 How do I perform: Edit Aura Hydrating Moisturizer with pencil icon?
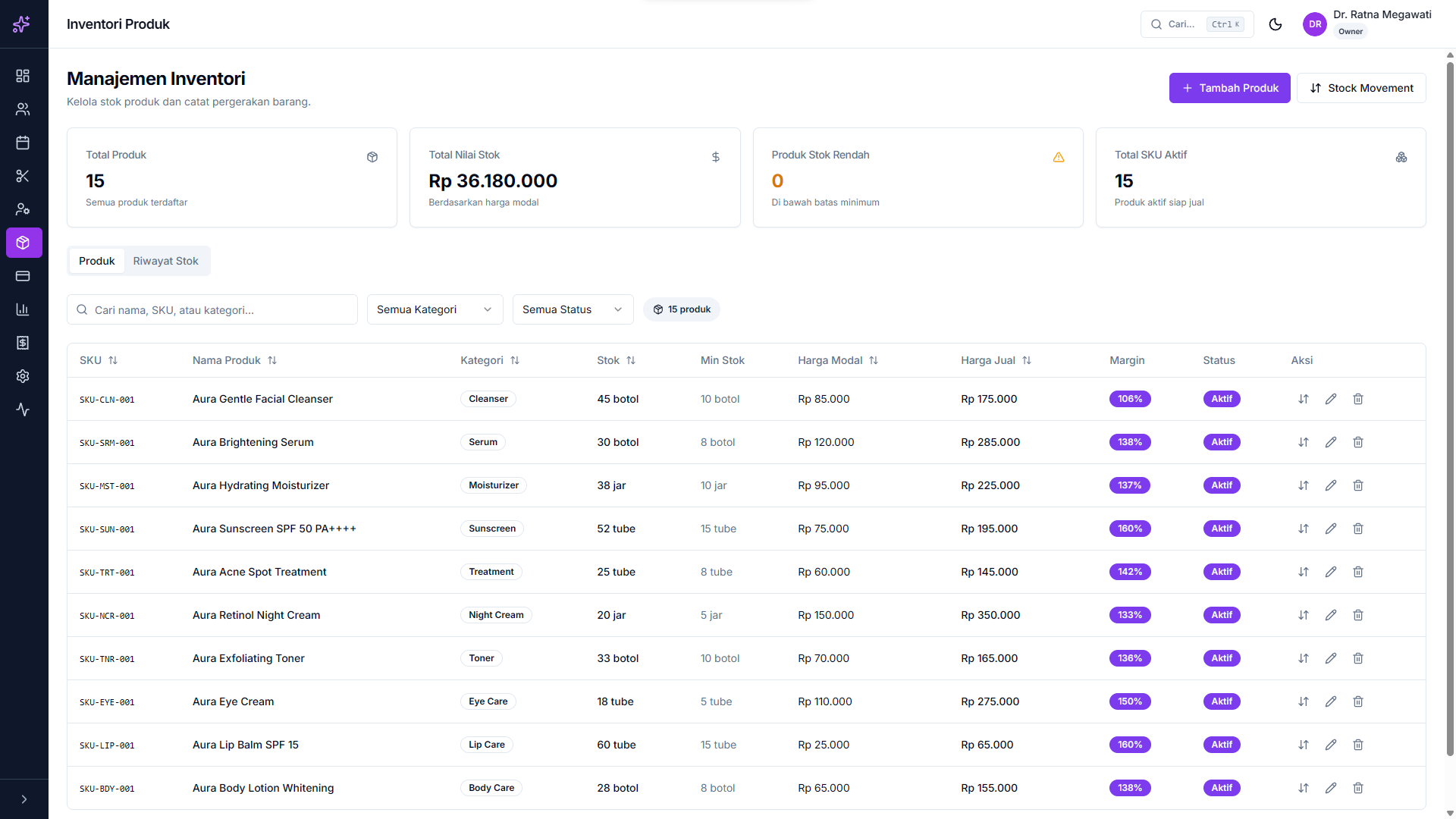click(1331, 485)
